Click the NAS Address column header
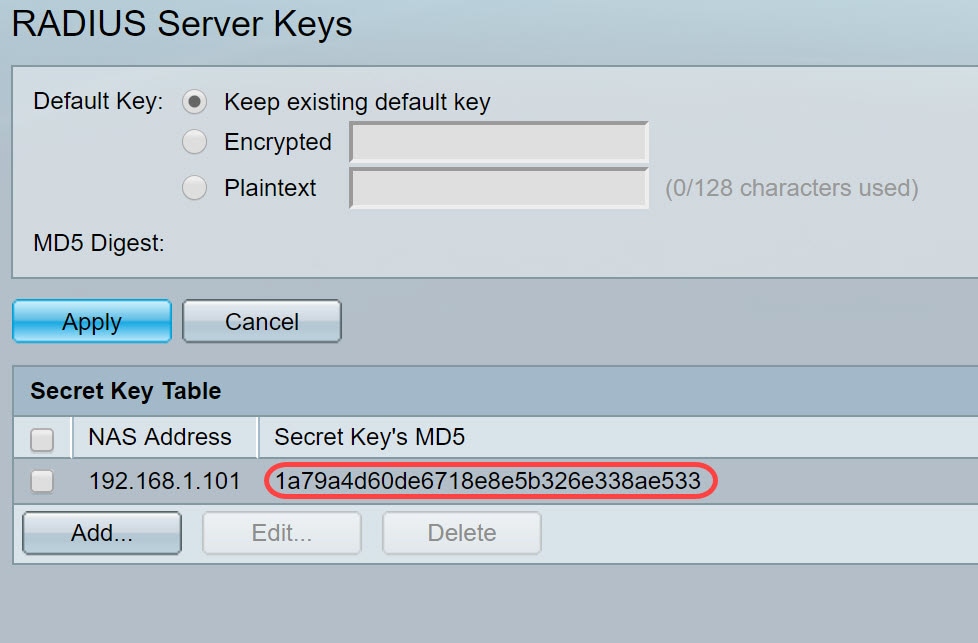Image resolution: width=978 pixels, height=643 pixels. [160, 437]
